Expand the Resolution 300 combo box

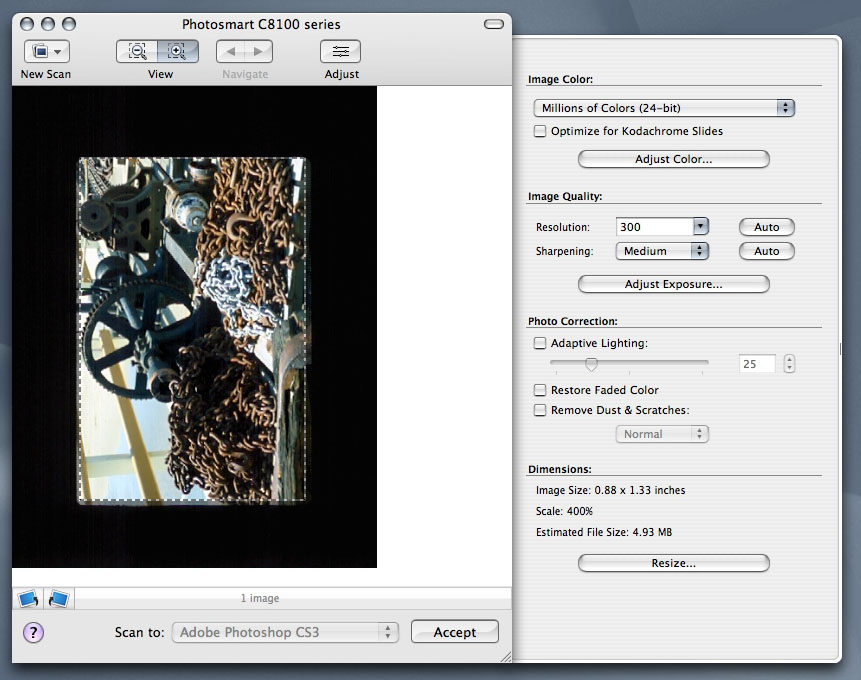click(700, 227)
